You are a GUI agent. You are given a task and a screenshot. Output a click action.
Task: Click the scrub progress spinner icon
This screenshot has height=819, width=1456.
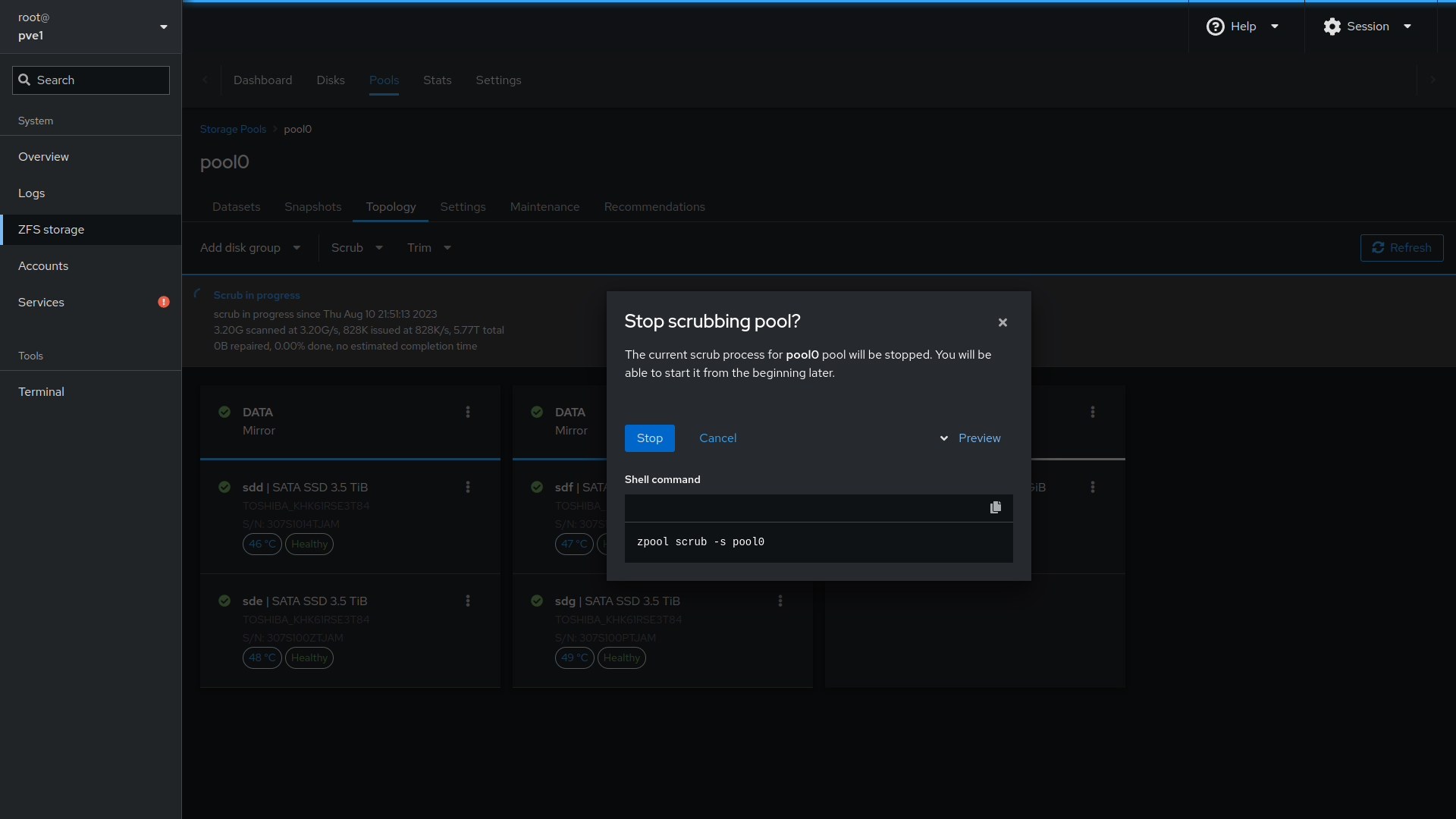click(198, 293)
